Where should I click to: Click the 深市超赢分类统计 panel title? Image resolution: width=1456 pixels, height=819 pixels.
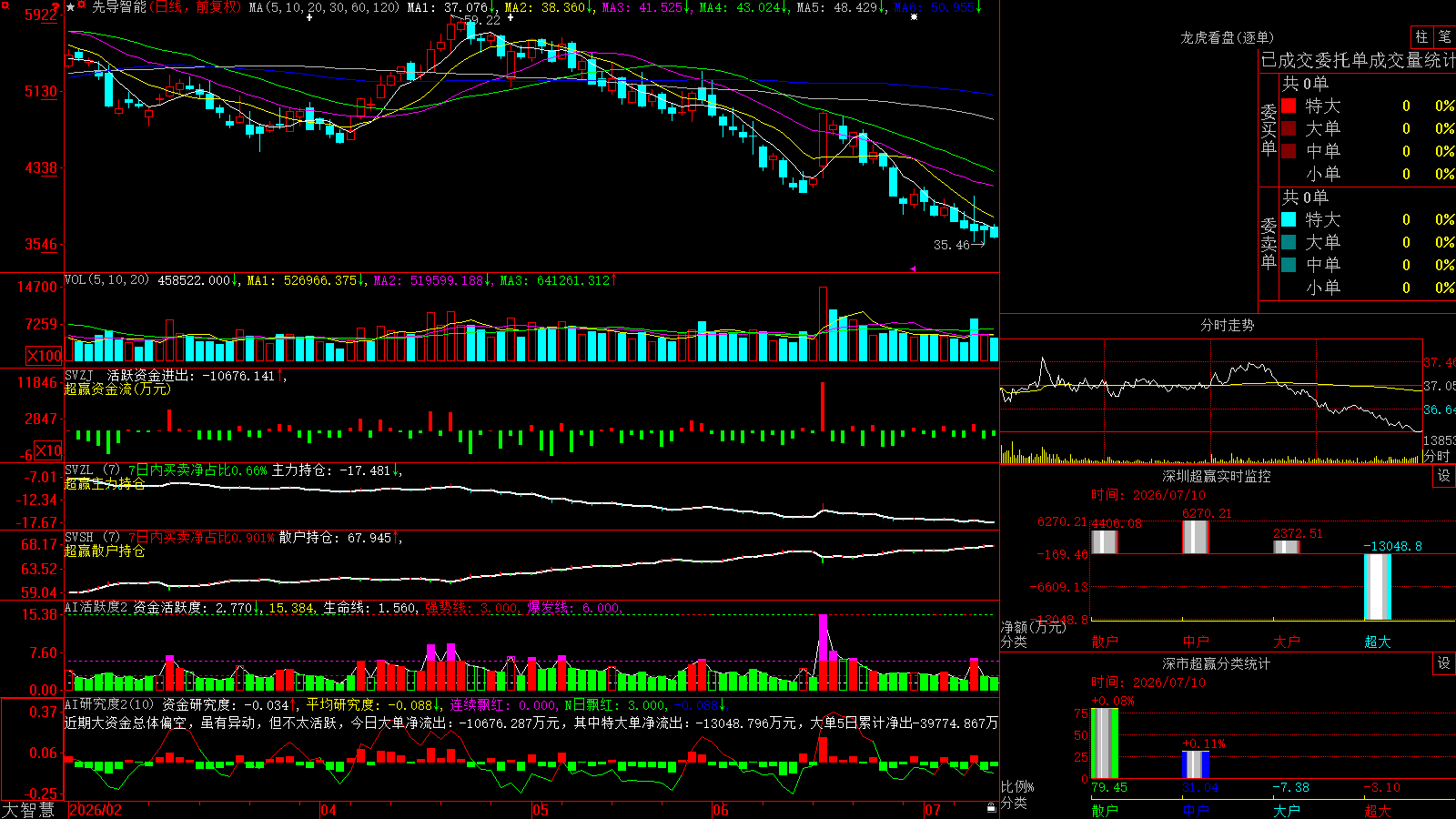point(1217,663)
